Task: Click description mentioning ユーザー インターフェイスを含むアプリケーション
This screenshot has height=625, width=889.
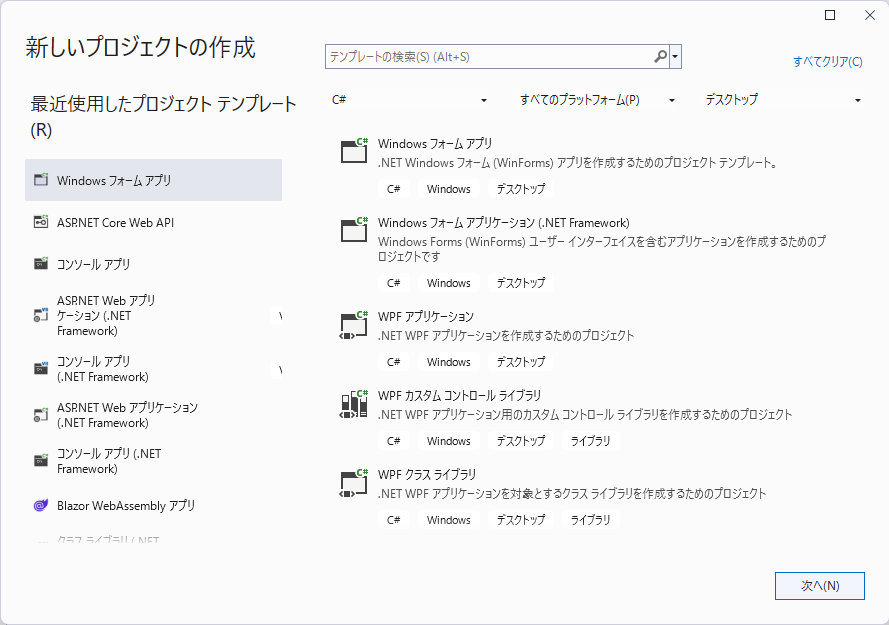Action: pos(602,249)
